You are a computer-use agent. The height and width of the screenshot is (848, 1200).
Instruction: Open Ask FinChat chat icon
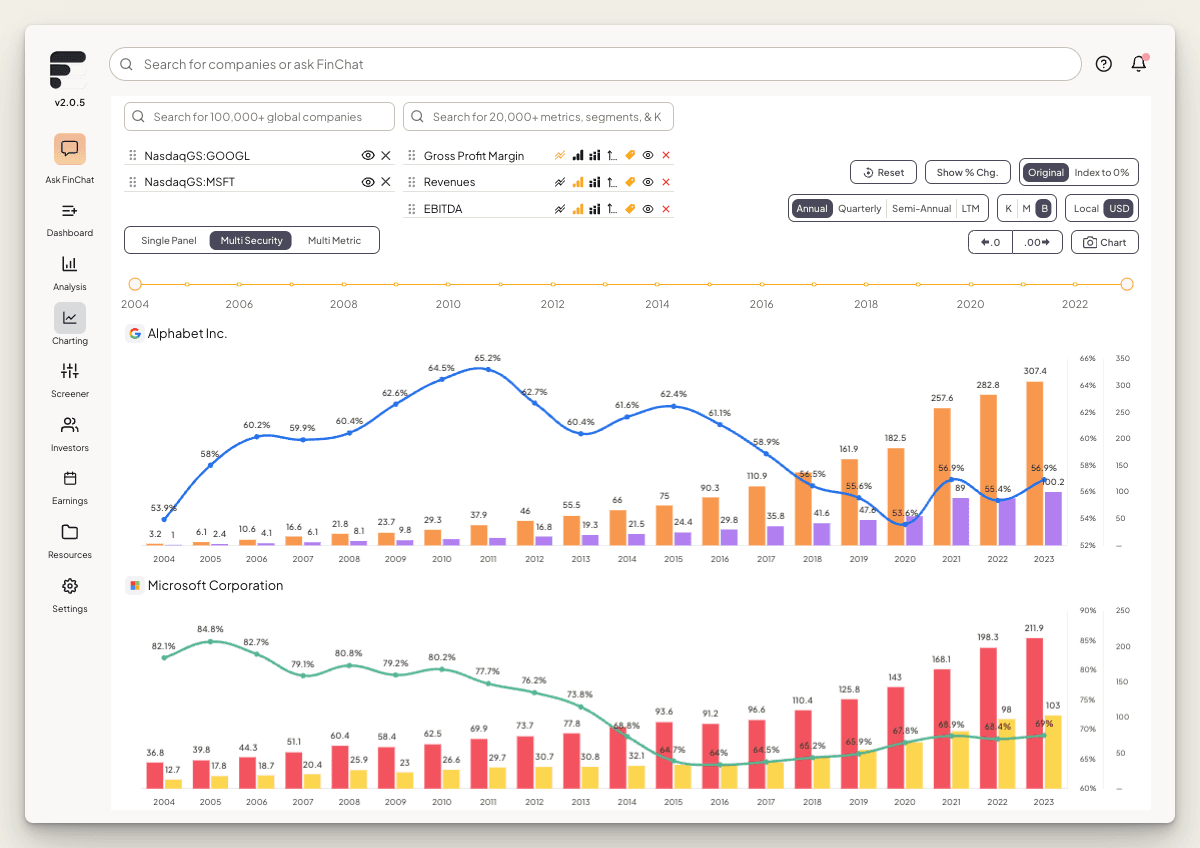[70, 149]
